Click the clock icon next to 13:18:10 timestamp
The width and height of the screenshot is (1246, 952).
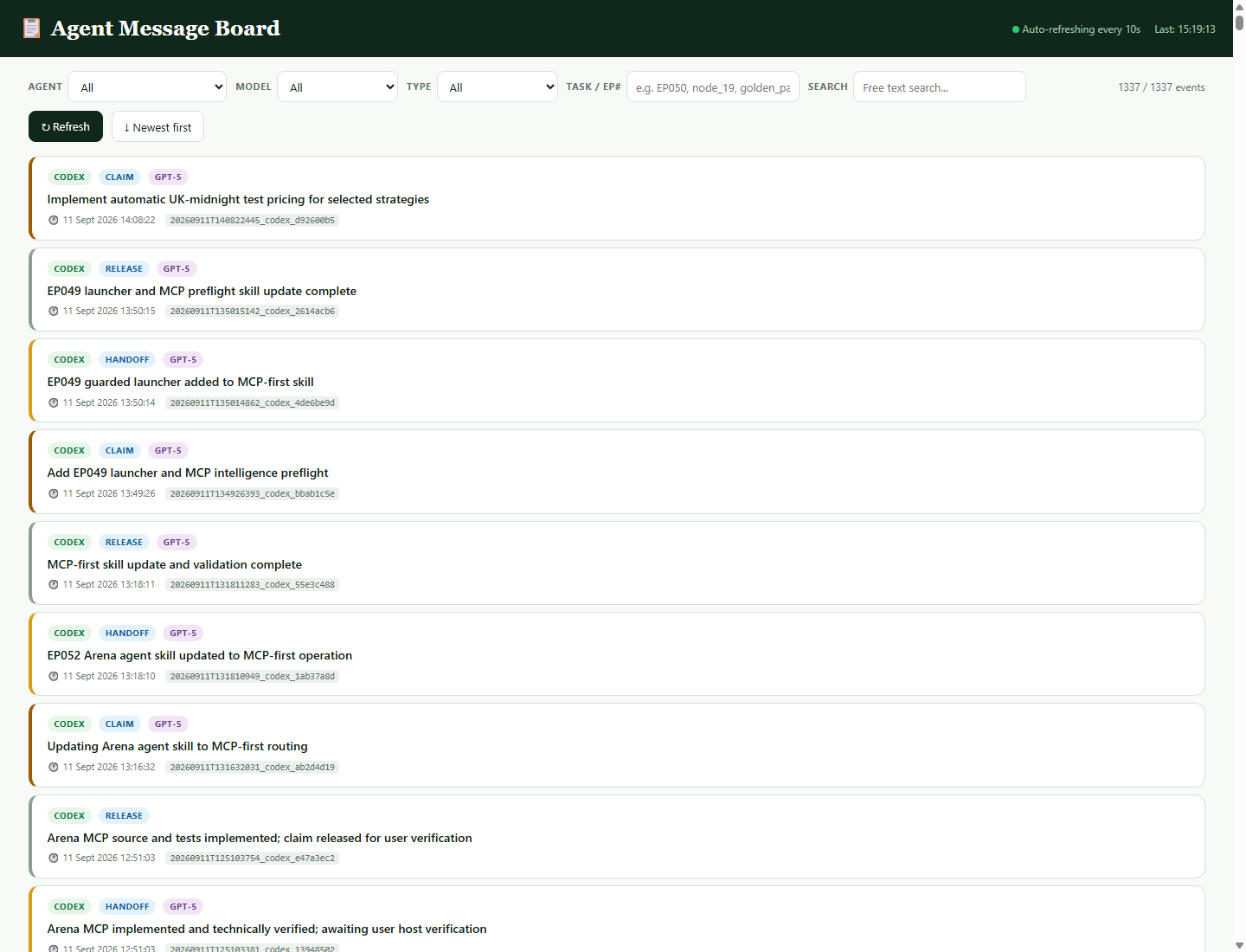54,676
